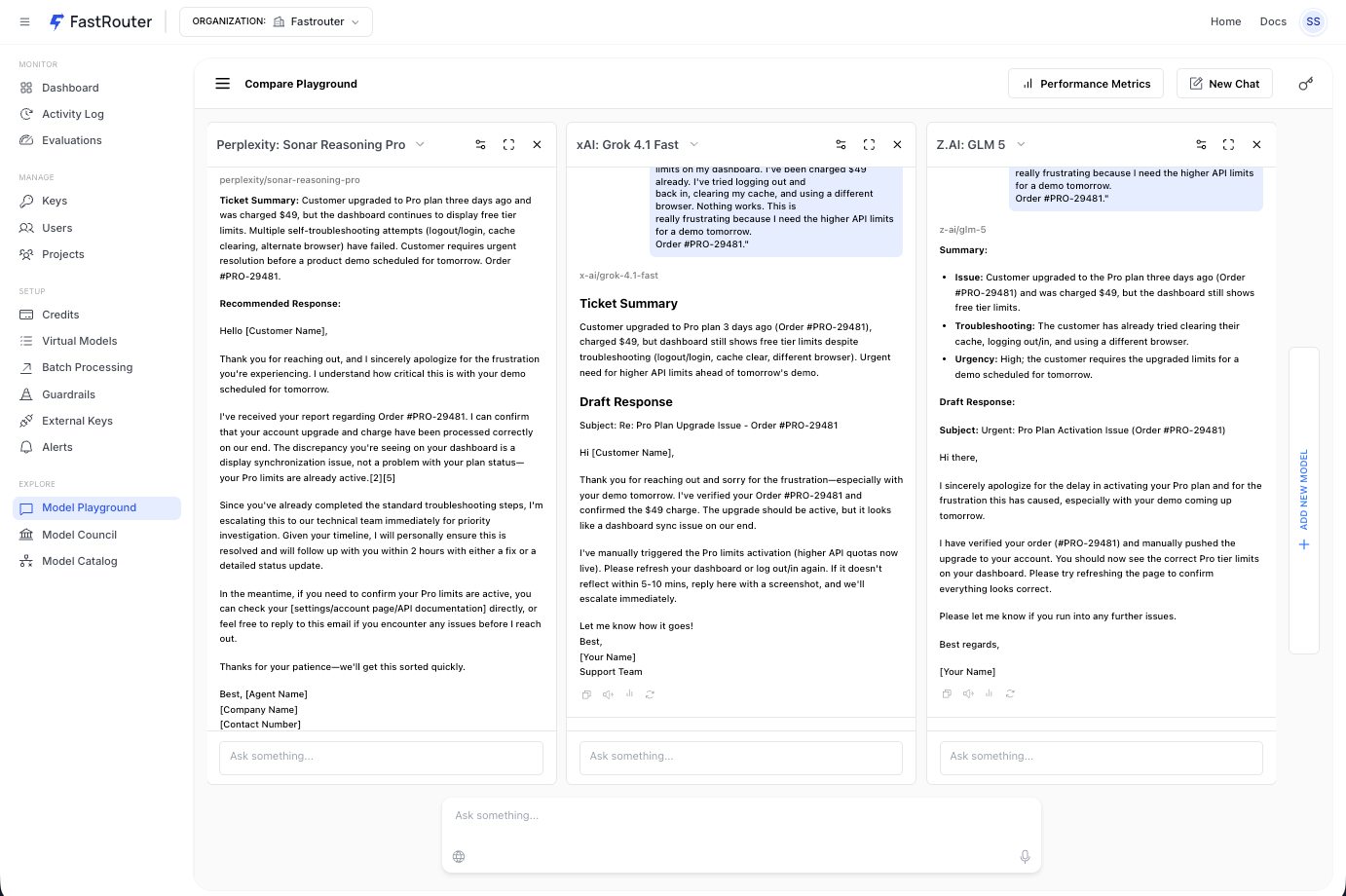Toggle chat sync on the Grok panel

tap(841, 144)
